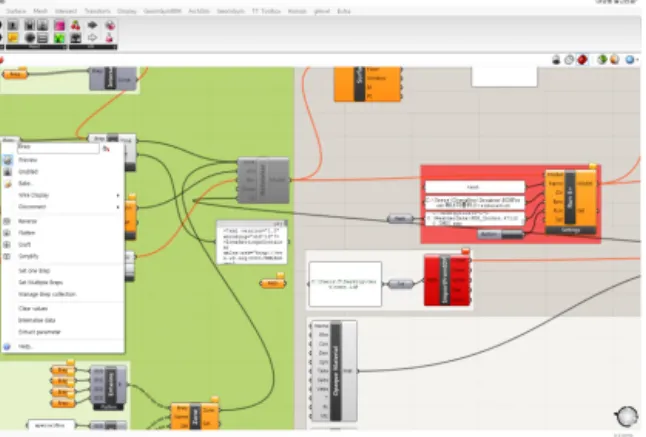Click the Run component in the red group
The width and height of the screenshot is (646, 437).
click(571, 202)
